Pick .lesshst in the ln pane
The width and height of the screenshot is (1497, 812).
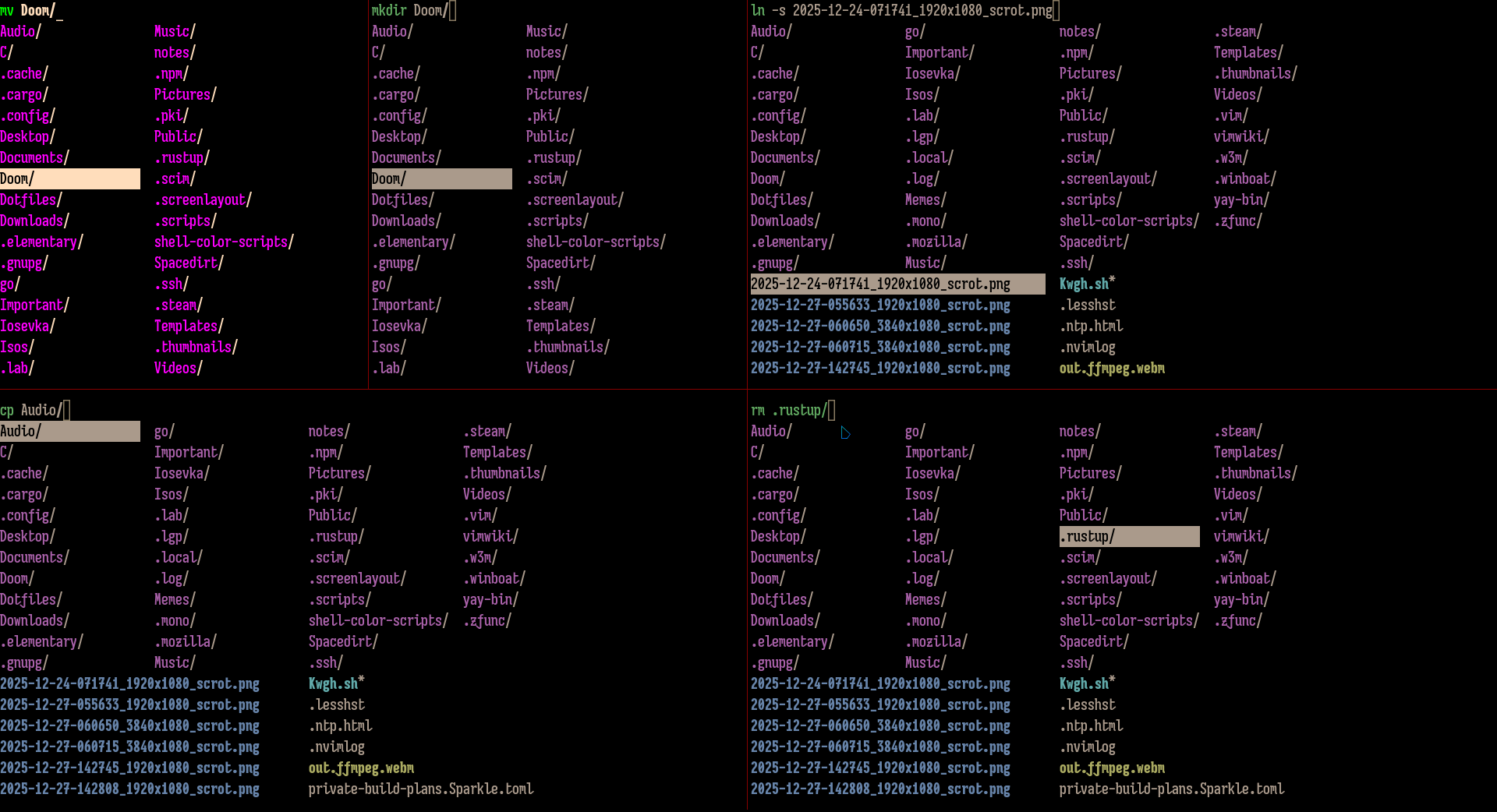[x=1088, y=305]
